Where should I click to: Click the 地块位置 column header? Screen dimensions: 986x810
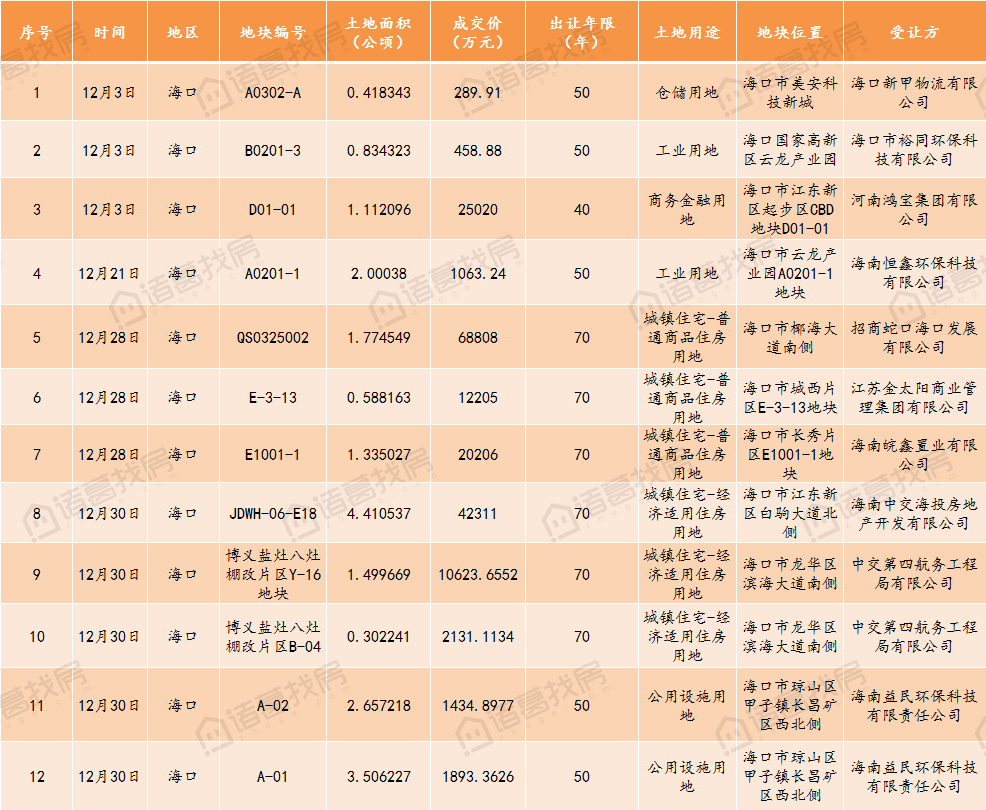(x=790, y=32)
